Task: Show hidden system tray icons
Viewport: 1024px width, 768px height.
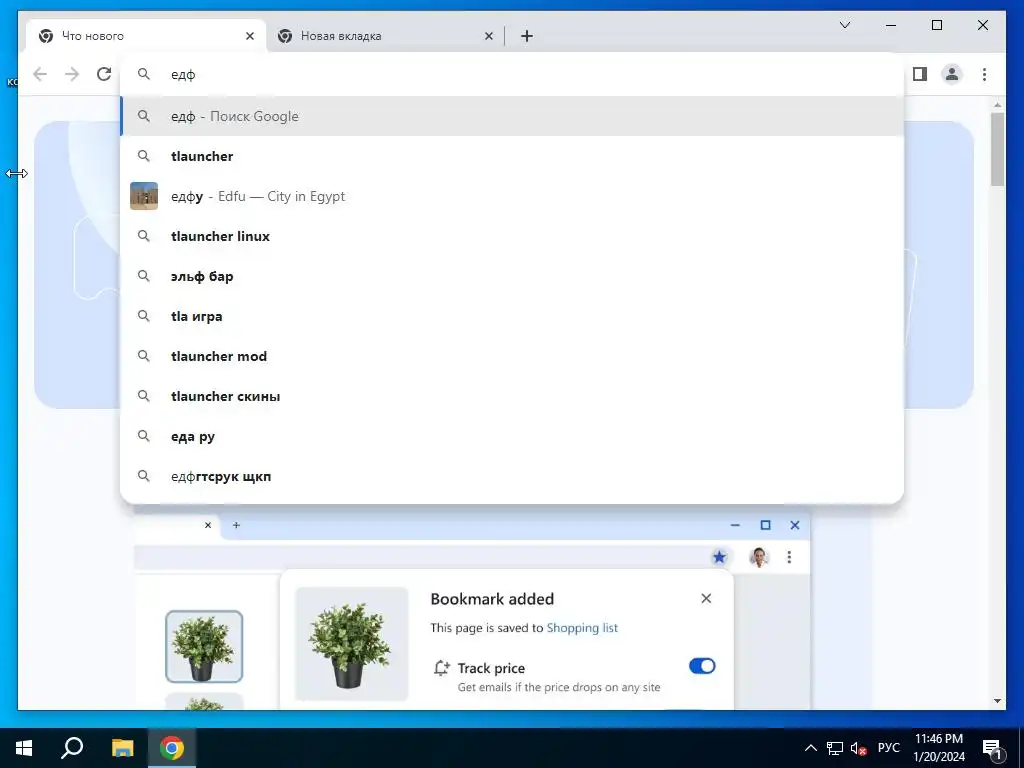Action: point(810,748)
